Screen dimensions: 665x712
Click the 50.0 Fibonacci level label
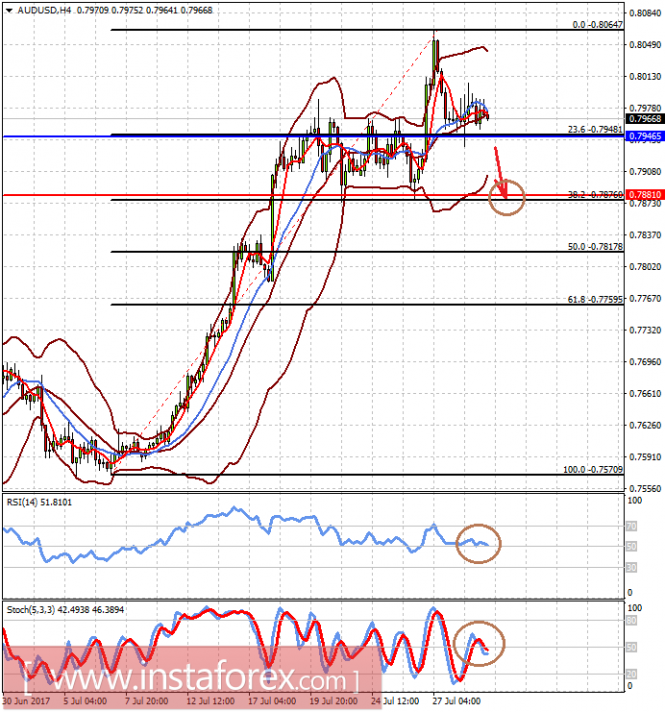[595, 246]
